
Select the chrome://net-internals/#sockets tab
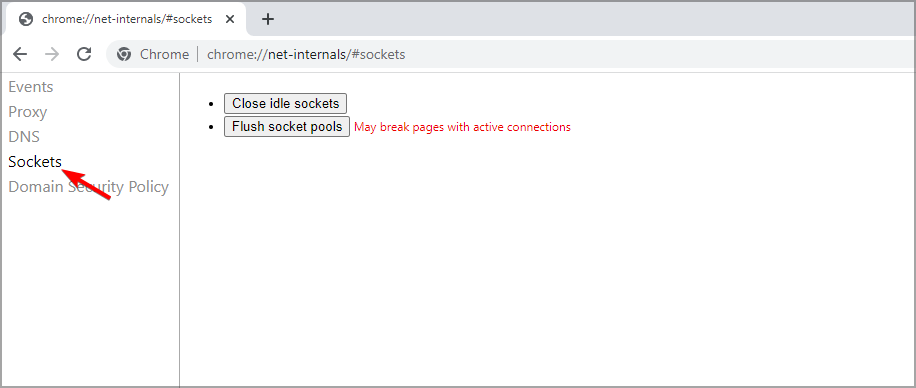[x=126, y=19]
